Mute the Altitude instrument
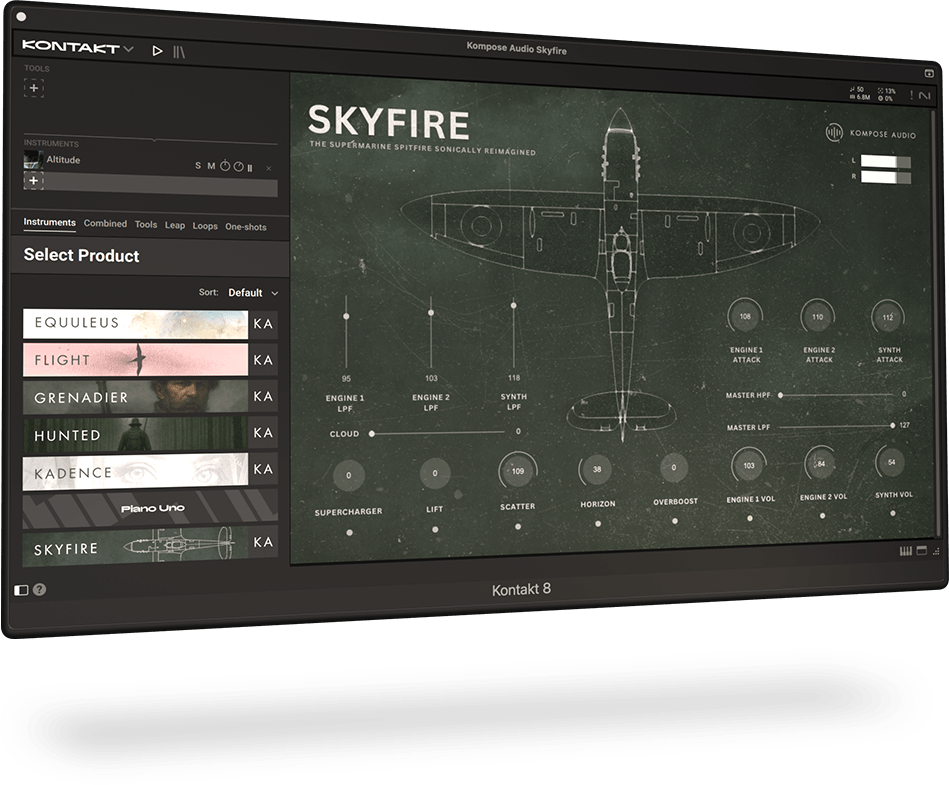This screenshot has height=785, width=949. [x=211, y=166]
